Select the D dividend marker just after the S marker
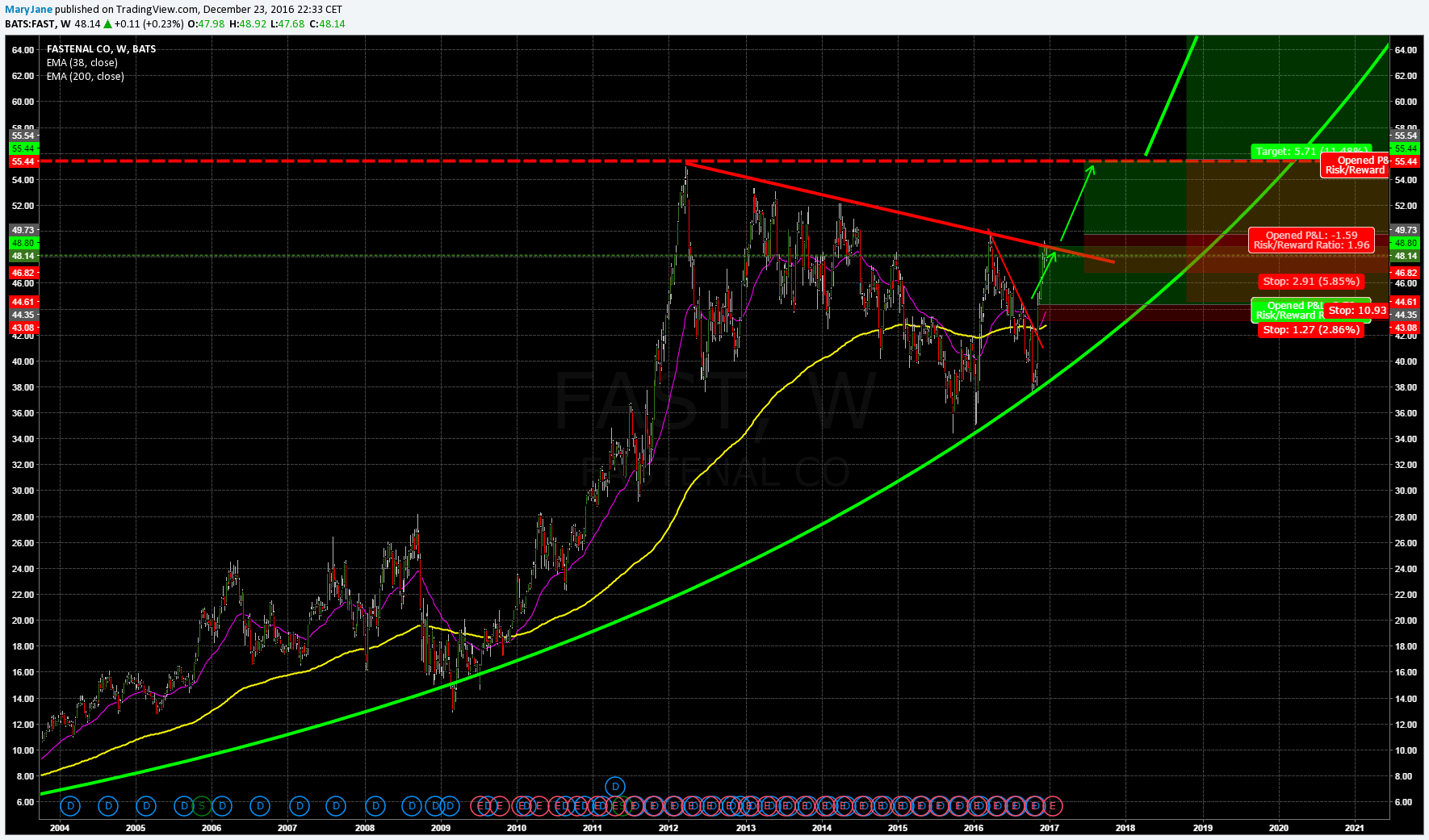The width and height of the screenshot is (1429, 840). pos(222,805)
